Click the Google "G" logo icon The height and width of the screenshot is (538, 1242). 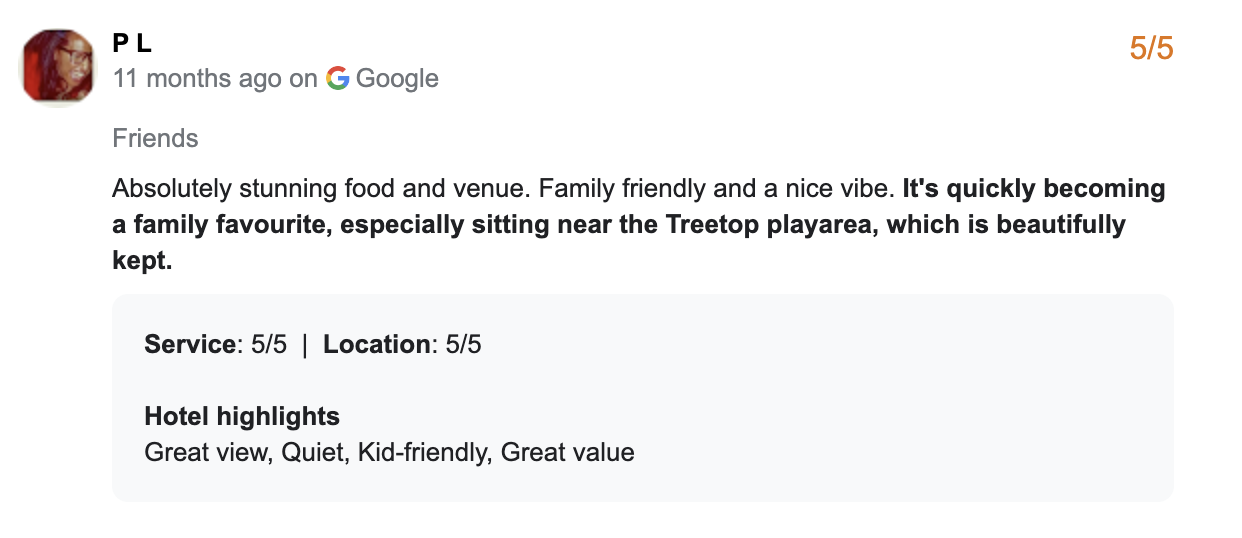[x=337, y=79]
